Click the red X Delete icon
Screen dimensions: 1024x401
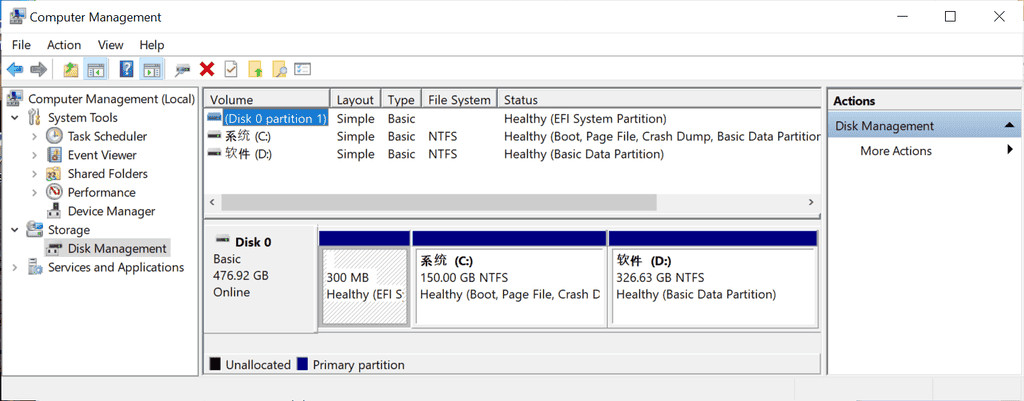[x=207, y=69]
